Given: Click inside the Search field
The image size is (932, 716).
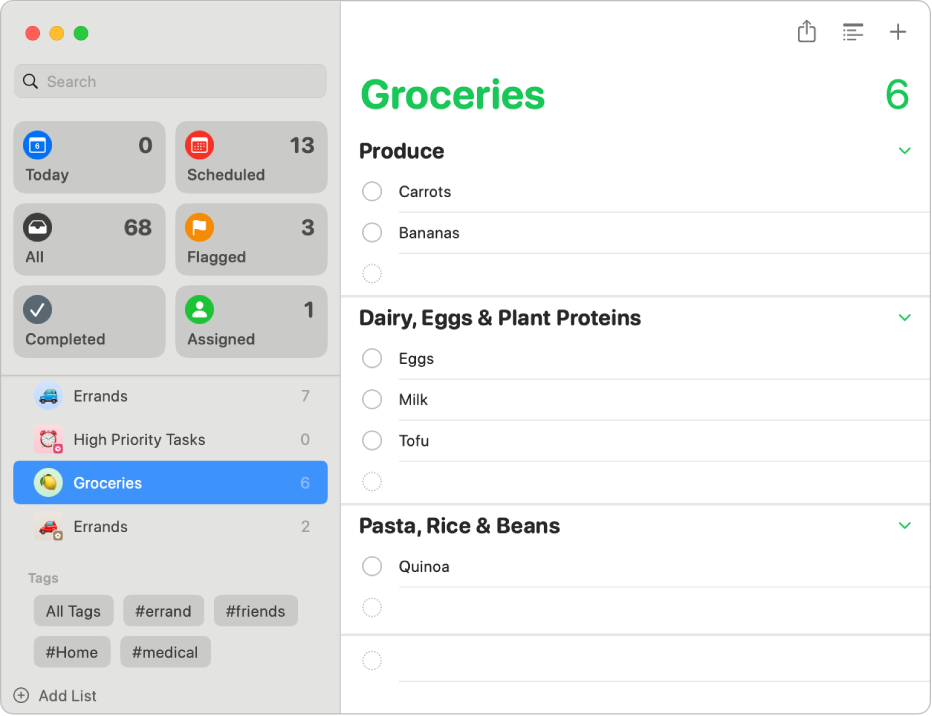Looking at the screenshot, I should click(170, 81).
